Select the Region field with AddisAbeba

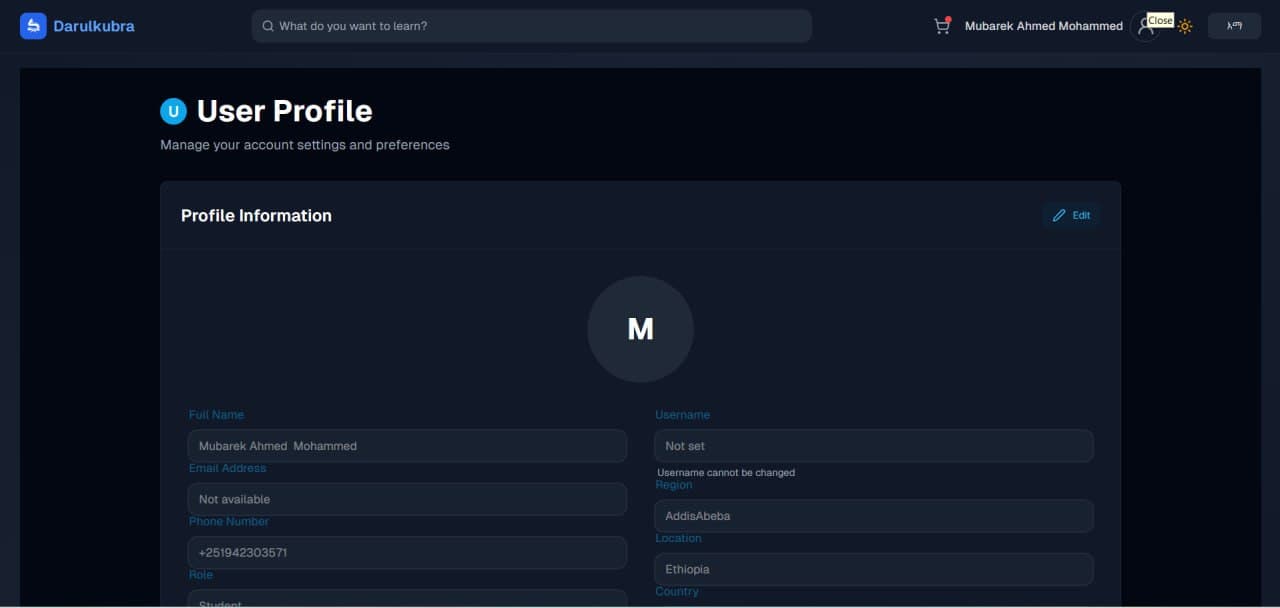click(x=873, y=516)
